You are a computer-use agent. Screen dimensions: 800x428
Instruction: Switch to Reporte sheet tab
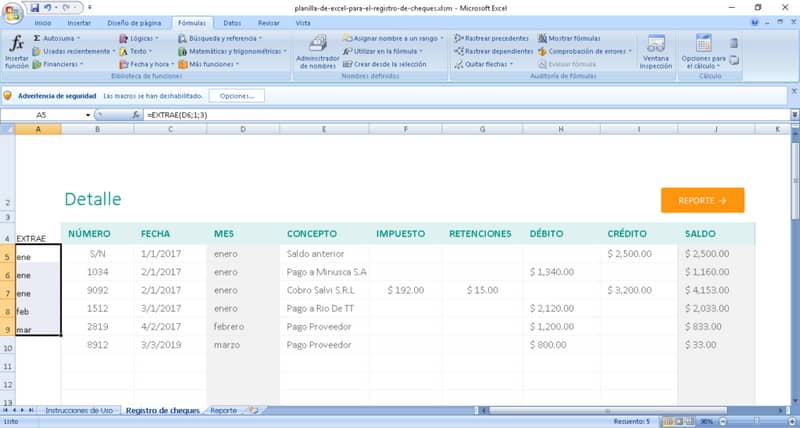point(223,411)
